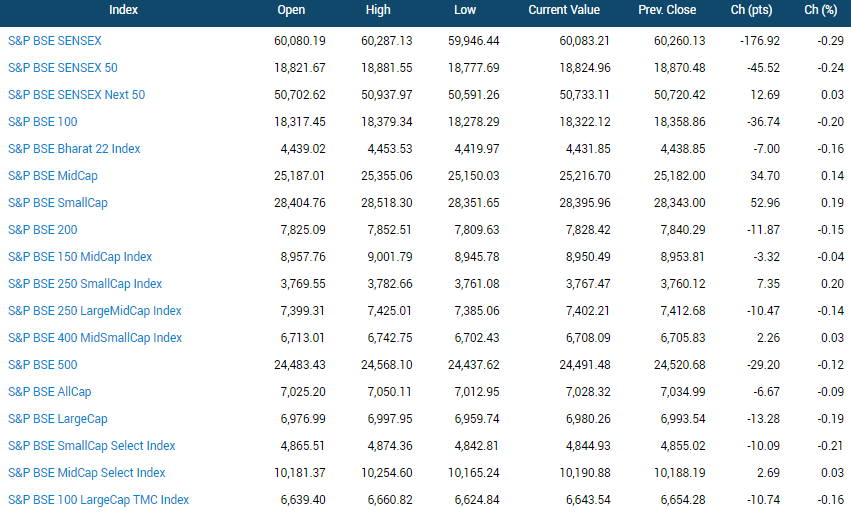Select 100 LargeCap TMC points change -10.74
The width and height of the screenshot is (851, 512).
click(x=763, y=500)
